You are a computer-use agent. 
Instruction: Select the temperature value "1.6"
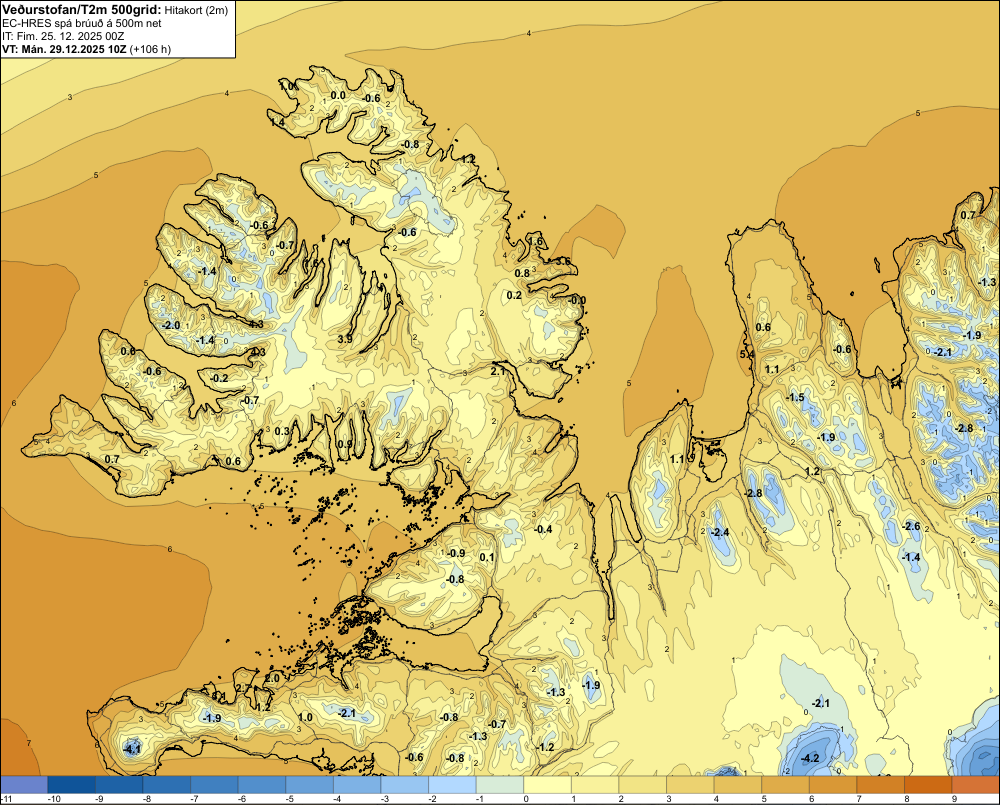(536, 241)
